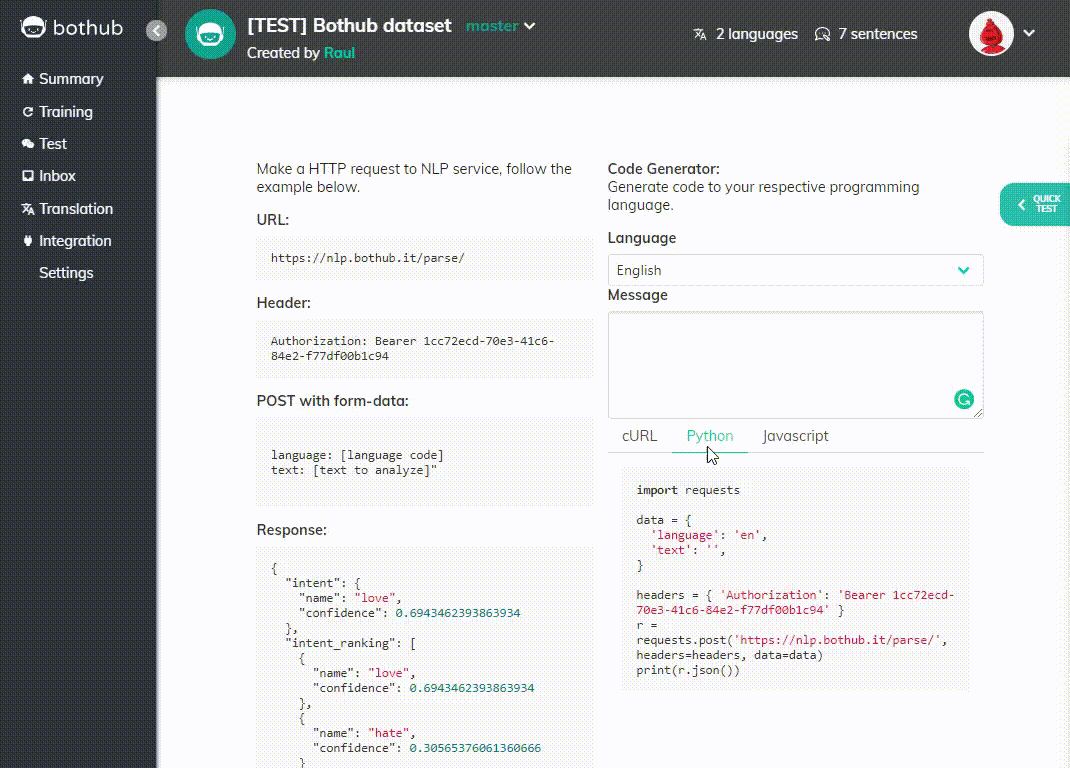
Task: Expand the user menu chevron
Action: [x=1029, y=33]
